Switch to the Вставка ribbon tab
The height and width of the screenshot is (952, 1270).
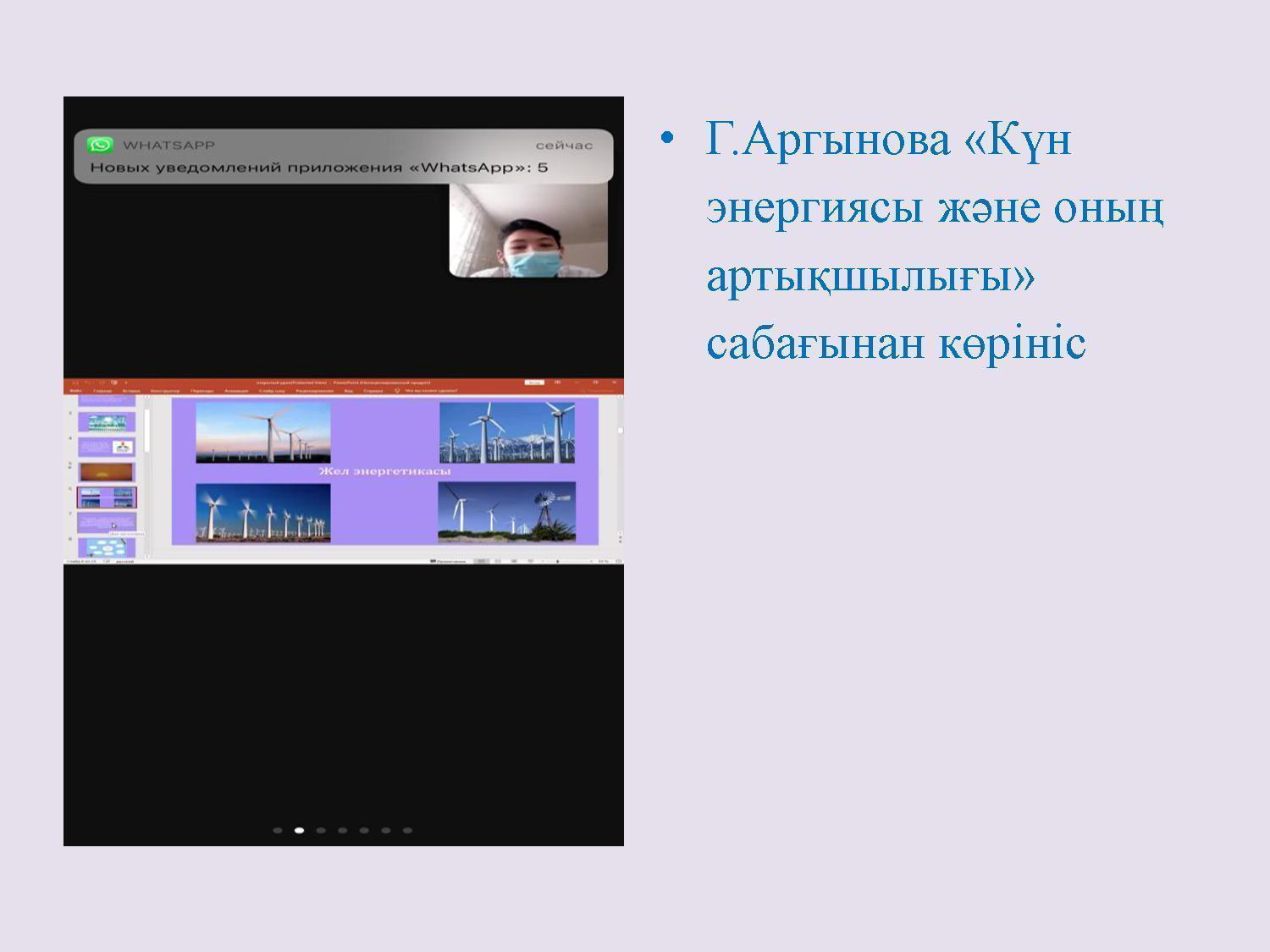coord(130,391)
